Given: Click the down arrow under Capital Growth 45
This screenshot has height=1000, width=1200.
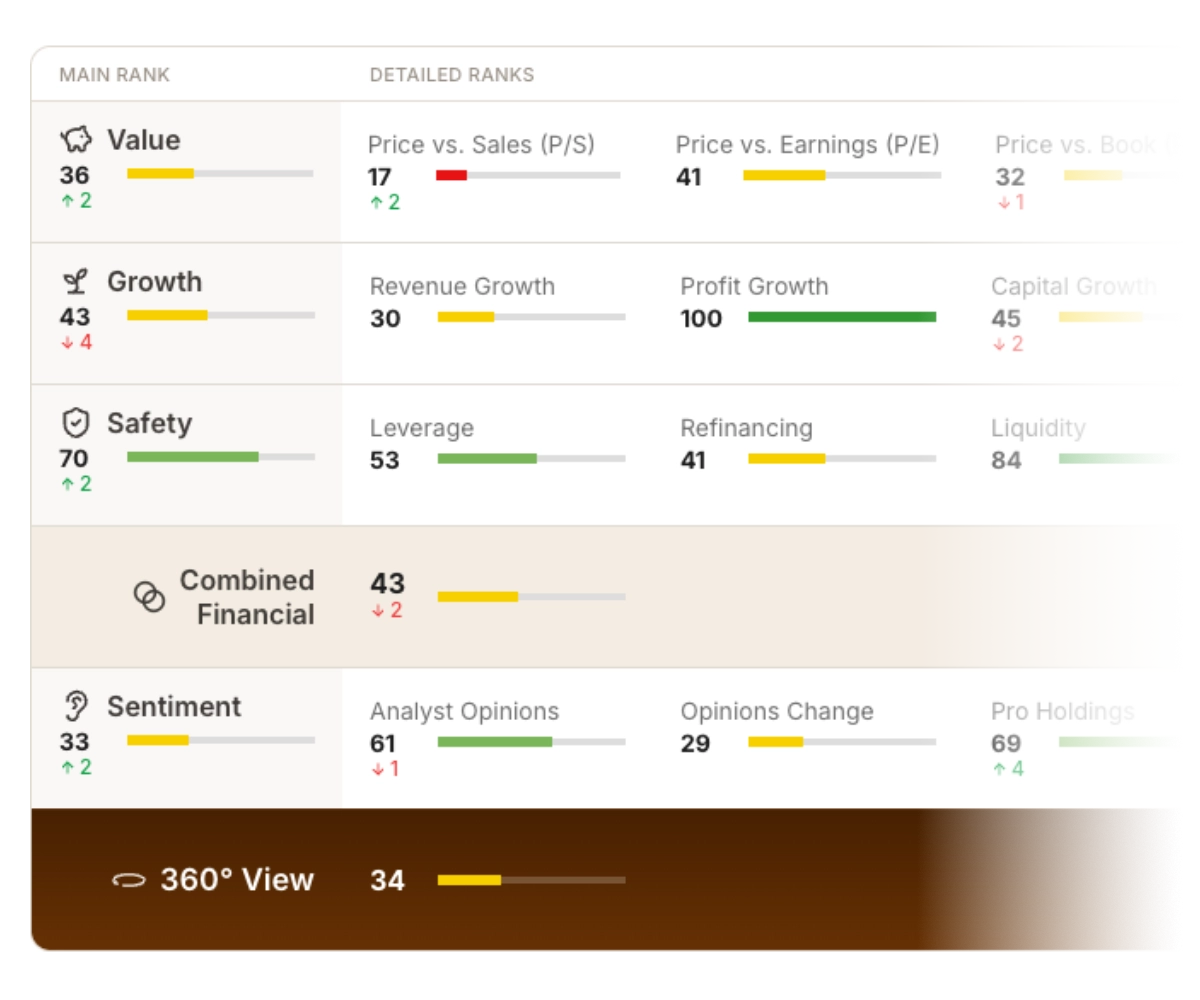Looking at the screenshot, I should coord(999,344).
